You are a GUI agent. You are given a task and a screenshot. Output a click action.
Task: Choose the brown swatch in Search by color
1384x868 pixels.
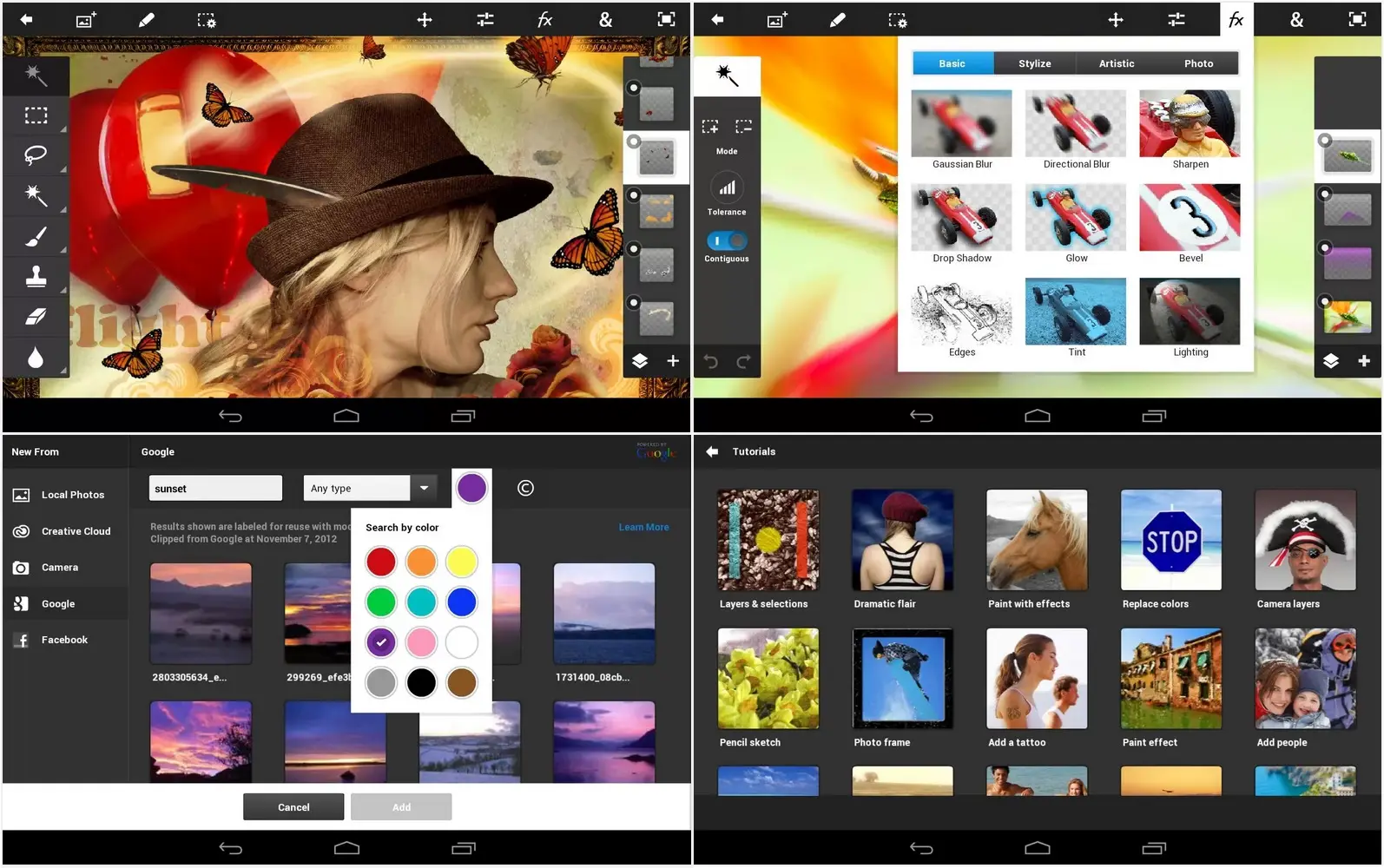[x=462, y=682]
